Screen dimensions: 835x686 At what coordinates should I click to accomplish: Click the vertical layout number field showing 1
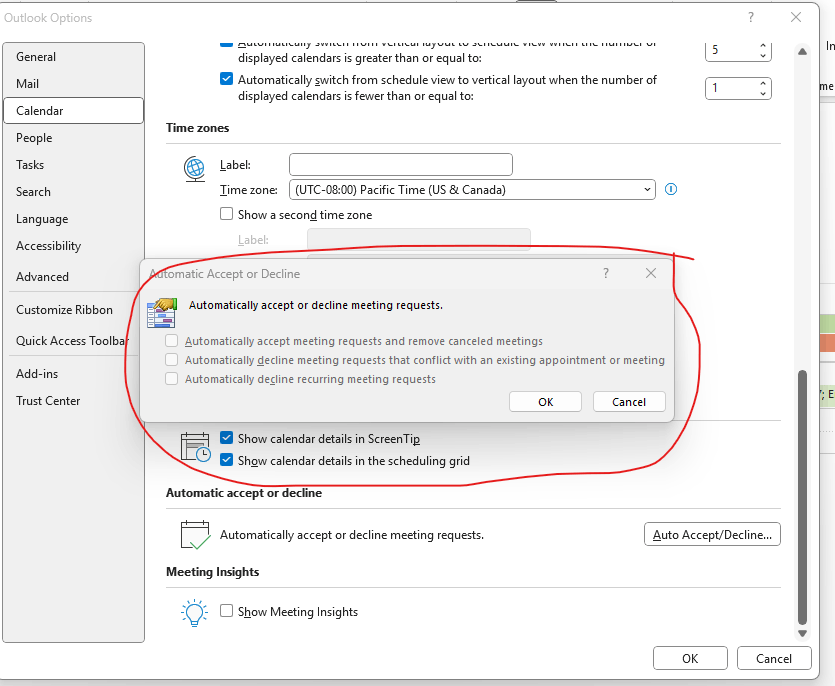(x=732, y=88)
